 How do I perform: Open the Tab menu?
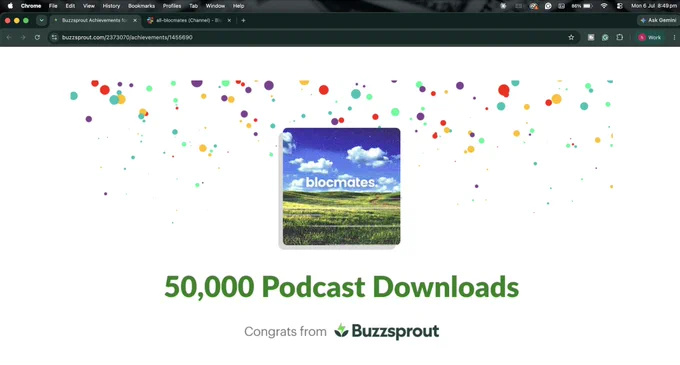click(193, 6)
